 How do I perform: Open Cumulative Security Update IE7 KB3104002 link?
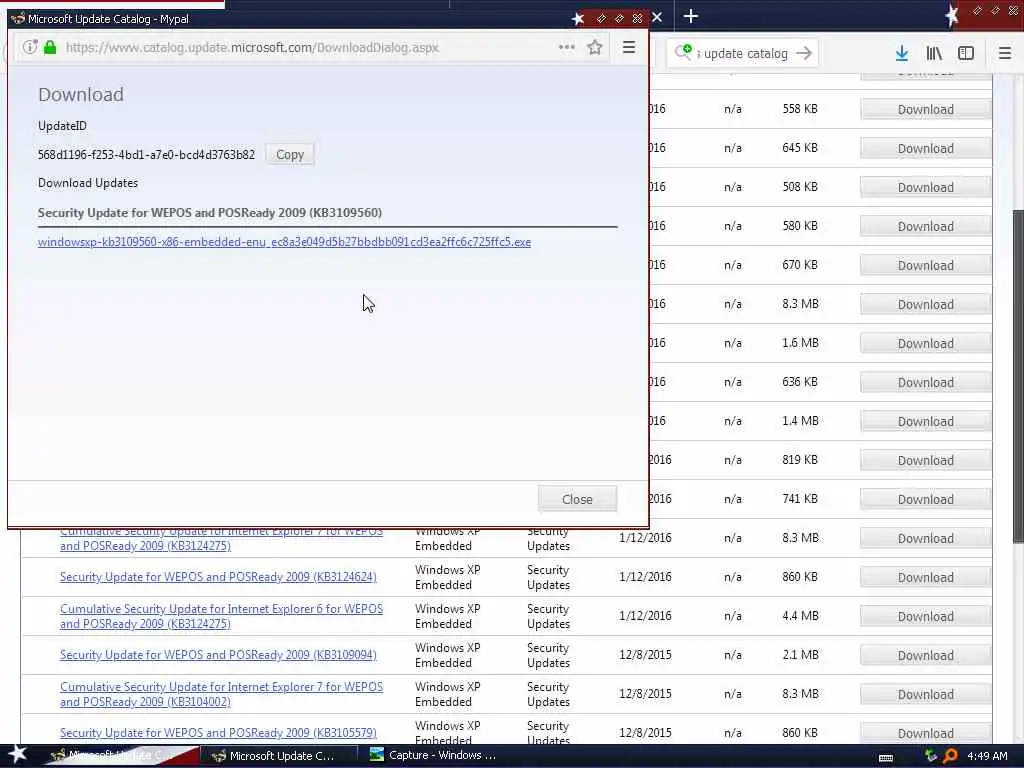pos(221,694)
